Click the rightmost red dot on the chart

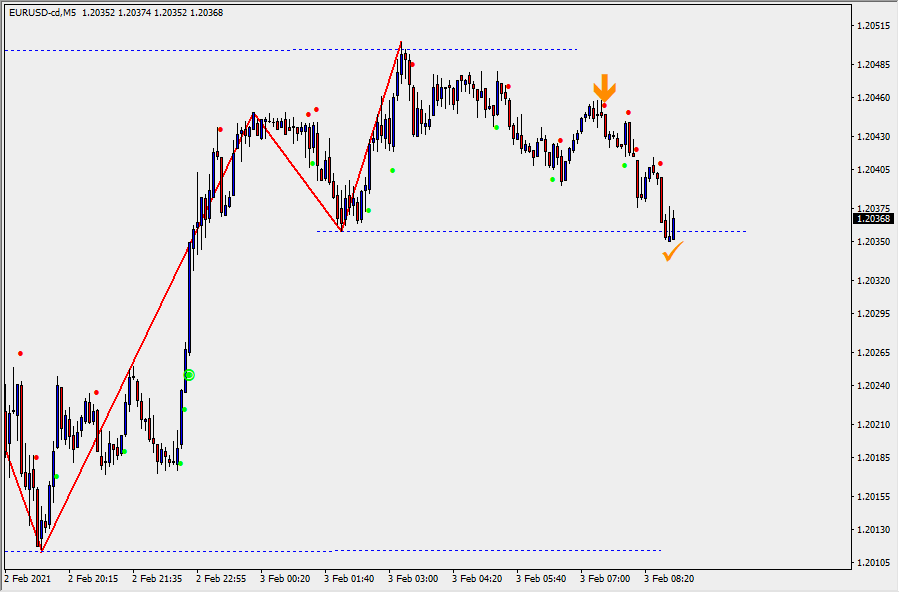tap(660, 163)
